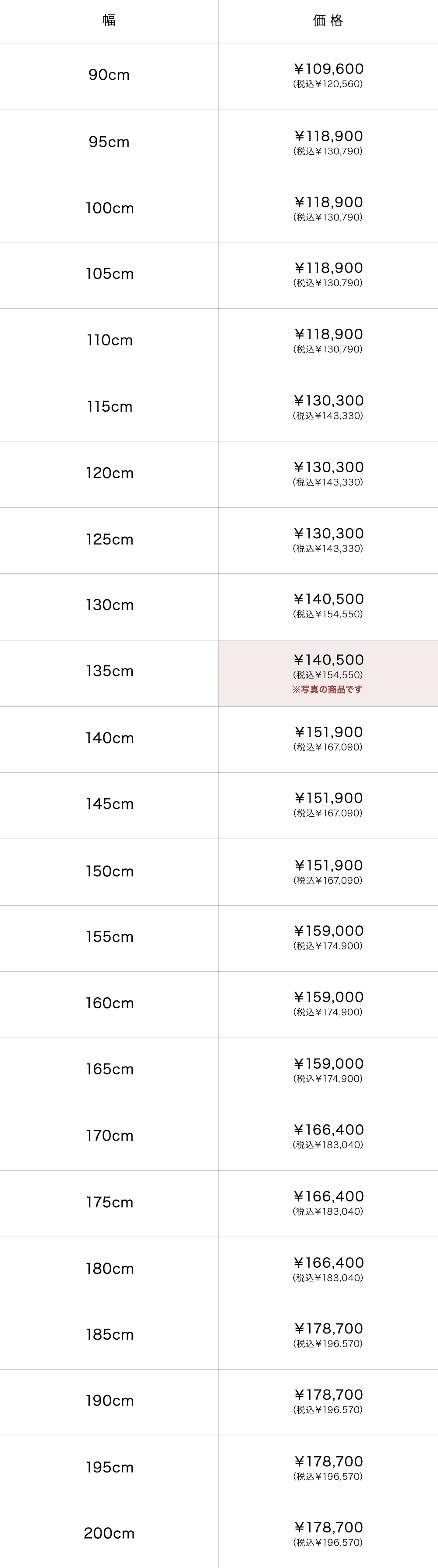This screenshot has width=438, height=1568.
Task: Click the 170cm width cell
Action: pos(109,1135)
